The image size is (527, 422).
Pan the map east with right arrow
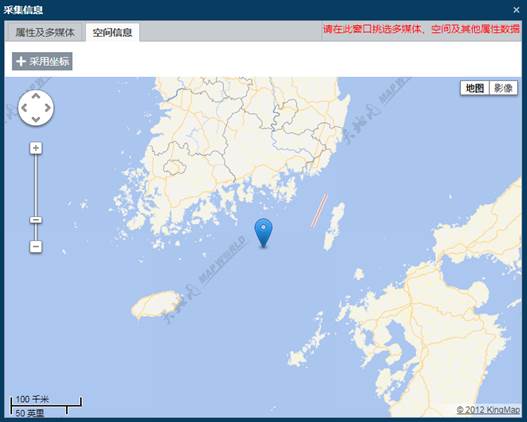(x=47, y=108)
